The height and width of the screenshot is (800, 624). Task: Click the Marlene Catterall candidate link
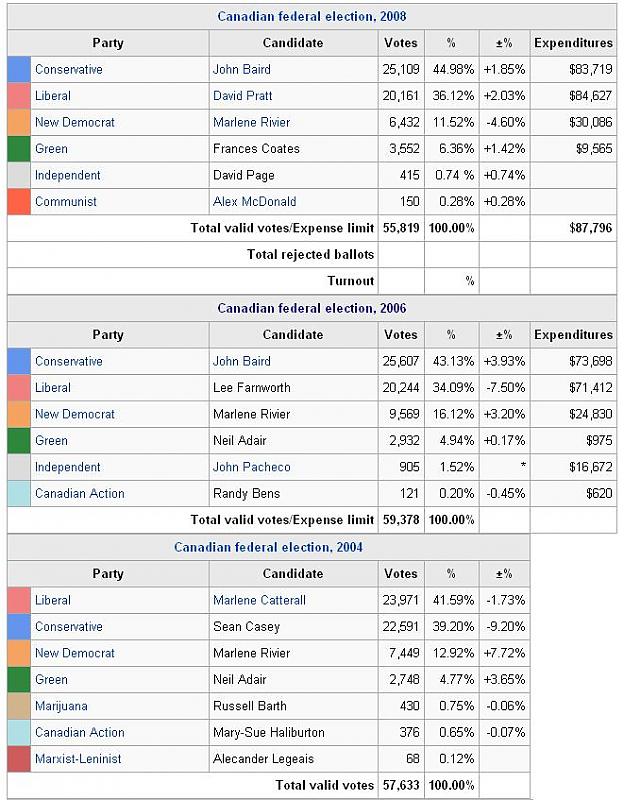click(x=259, y=600)
